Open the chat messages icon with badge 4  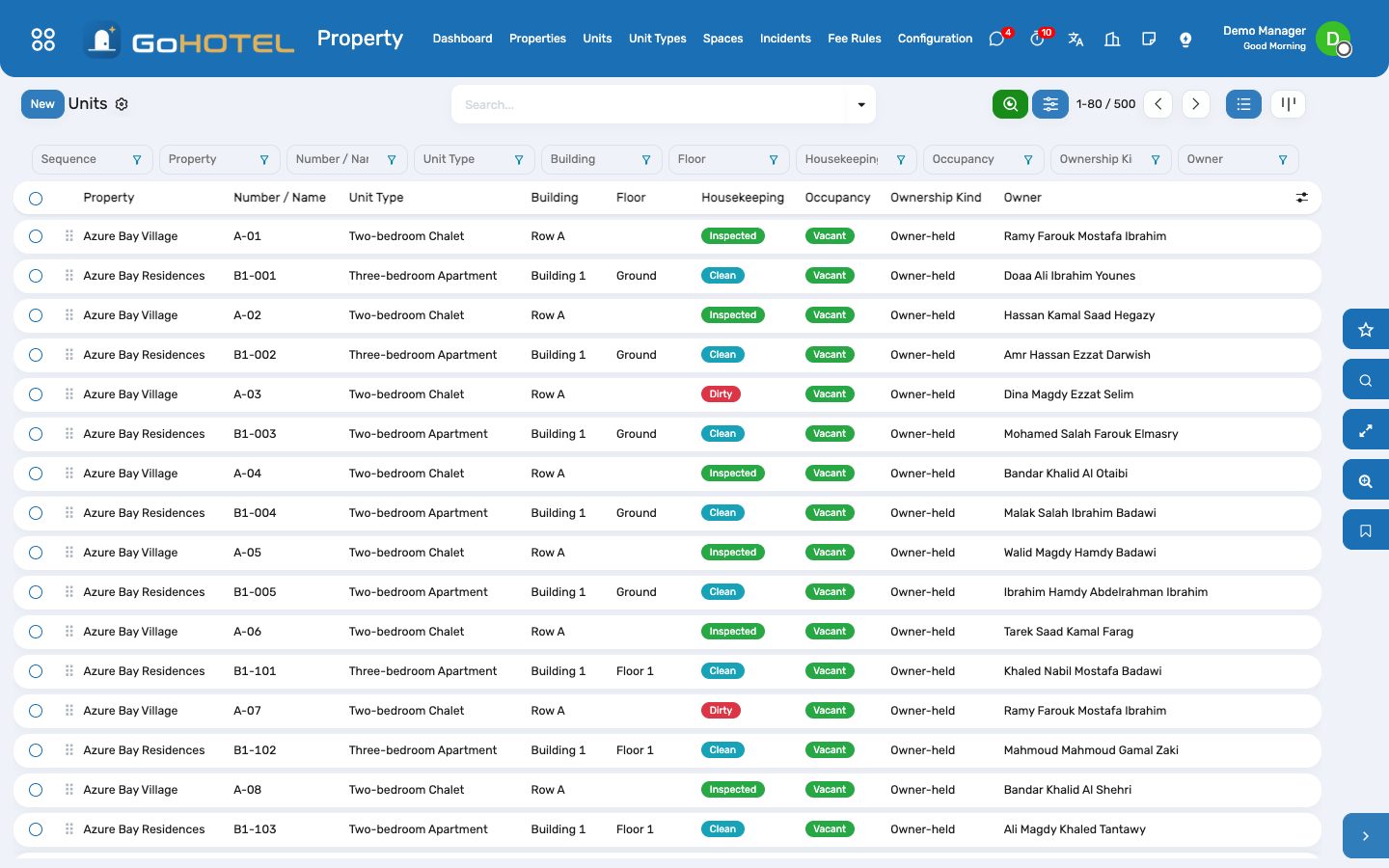997,39
